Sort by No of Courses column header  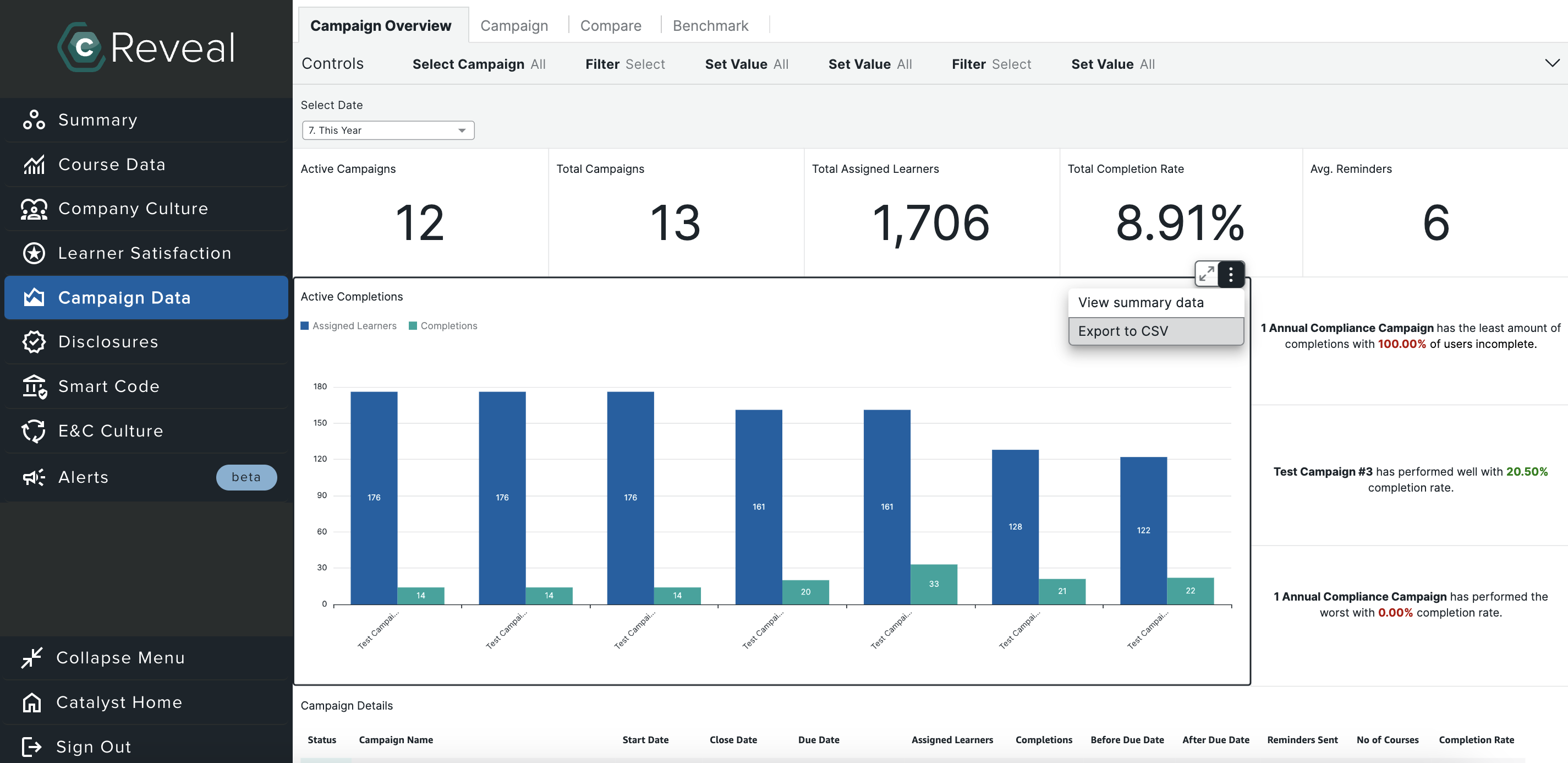1387,740
